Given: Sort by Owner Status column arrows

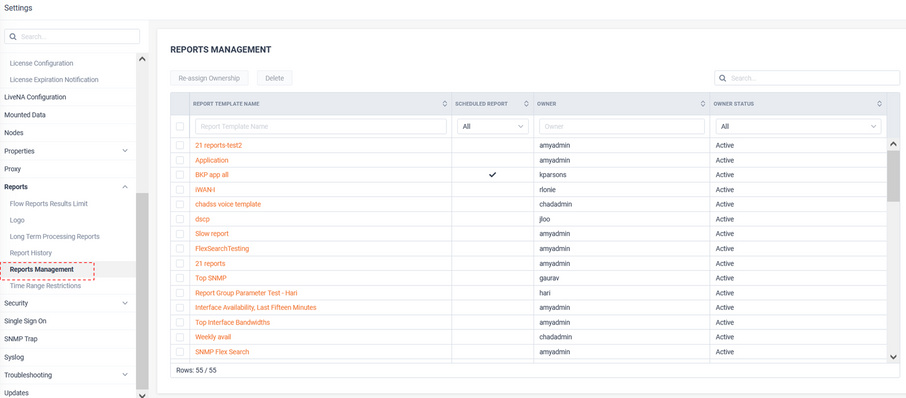Looking at the screenshot, I should [879, 104].
